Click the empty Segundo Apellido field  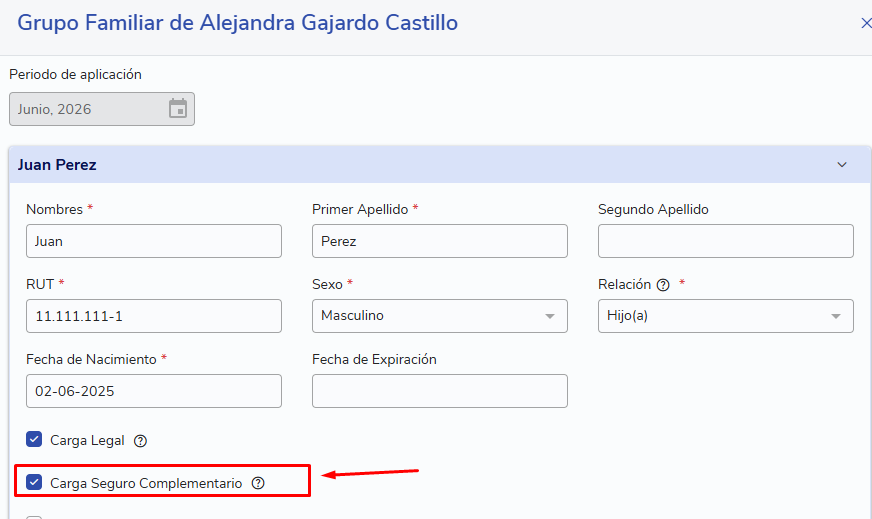point(725,241)
